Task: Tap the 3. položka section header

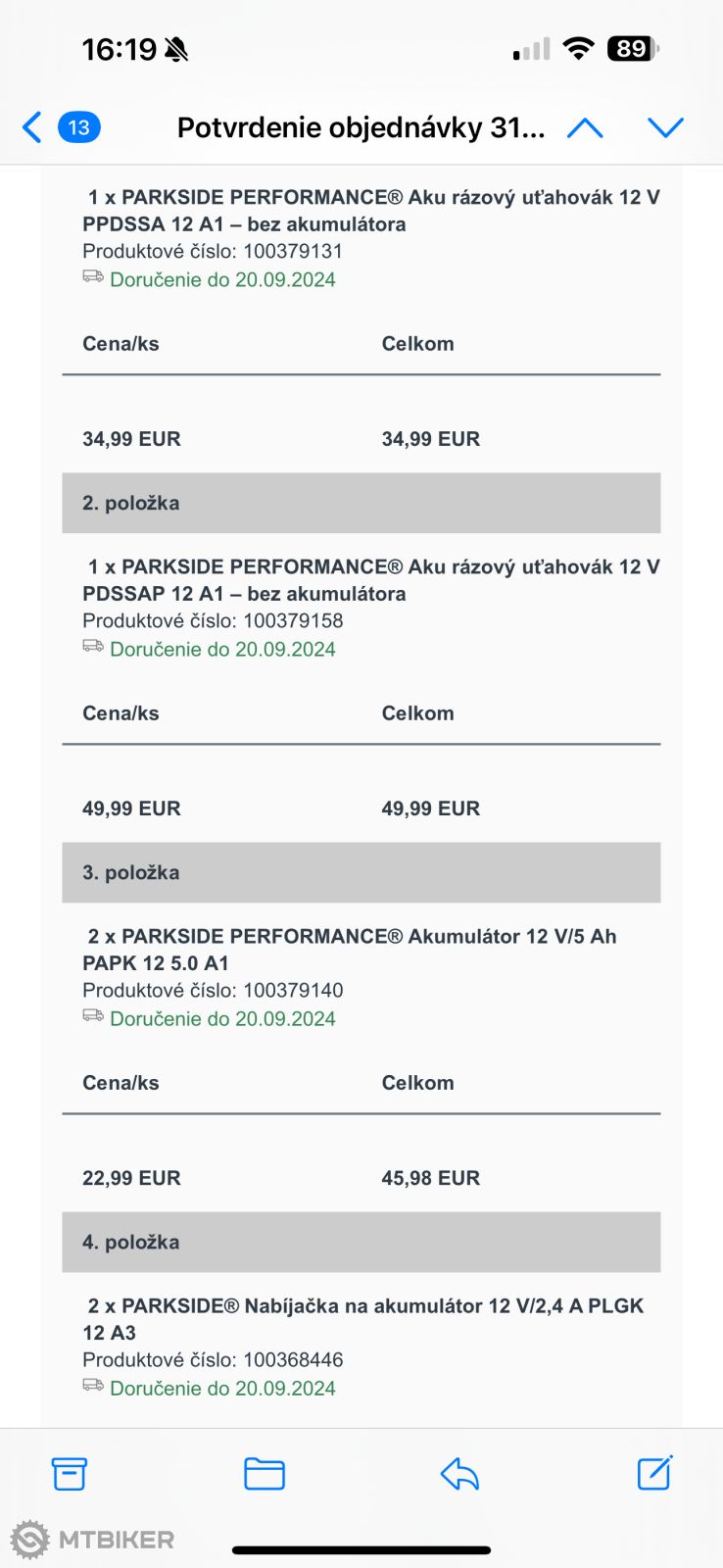Action: (361, 872)
